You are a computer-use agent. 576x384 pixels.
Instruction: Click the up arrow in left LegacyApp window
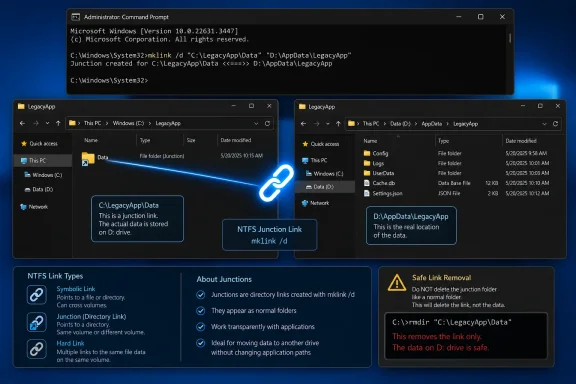pos(58,123)
